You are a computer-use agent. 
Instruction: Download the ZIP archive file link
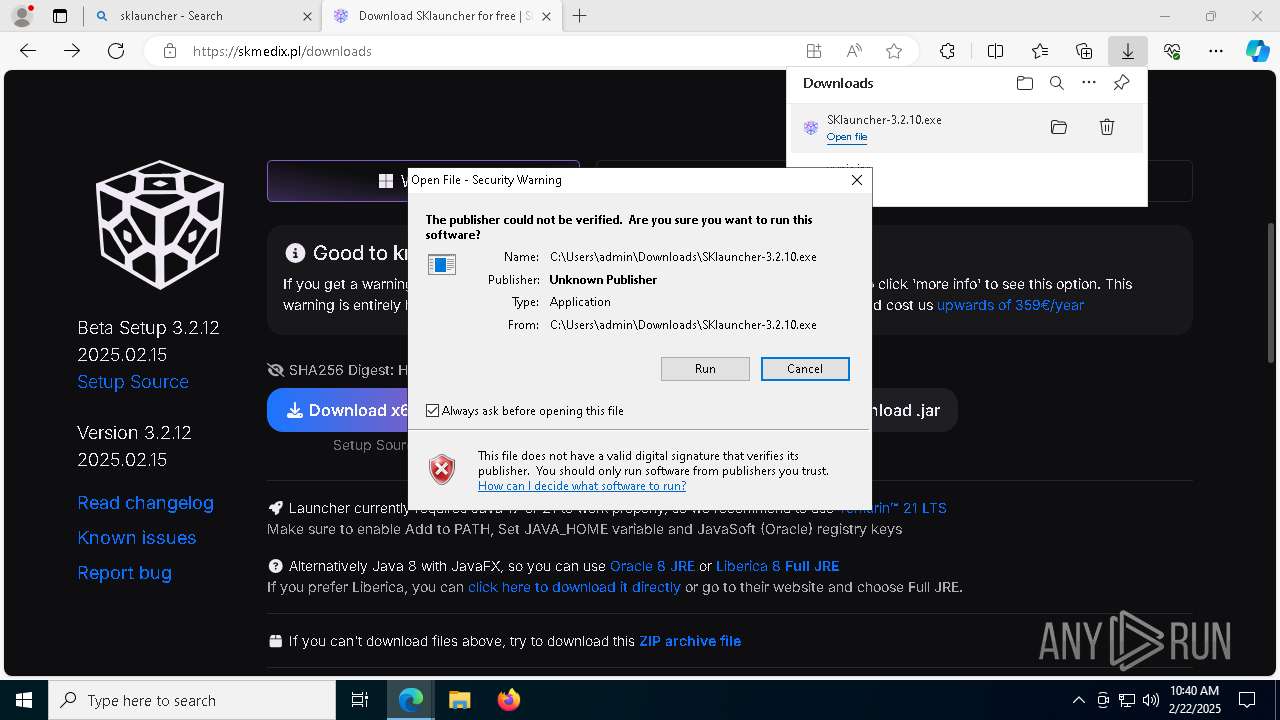coord(690,641)
